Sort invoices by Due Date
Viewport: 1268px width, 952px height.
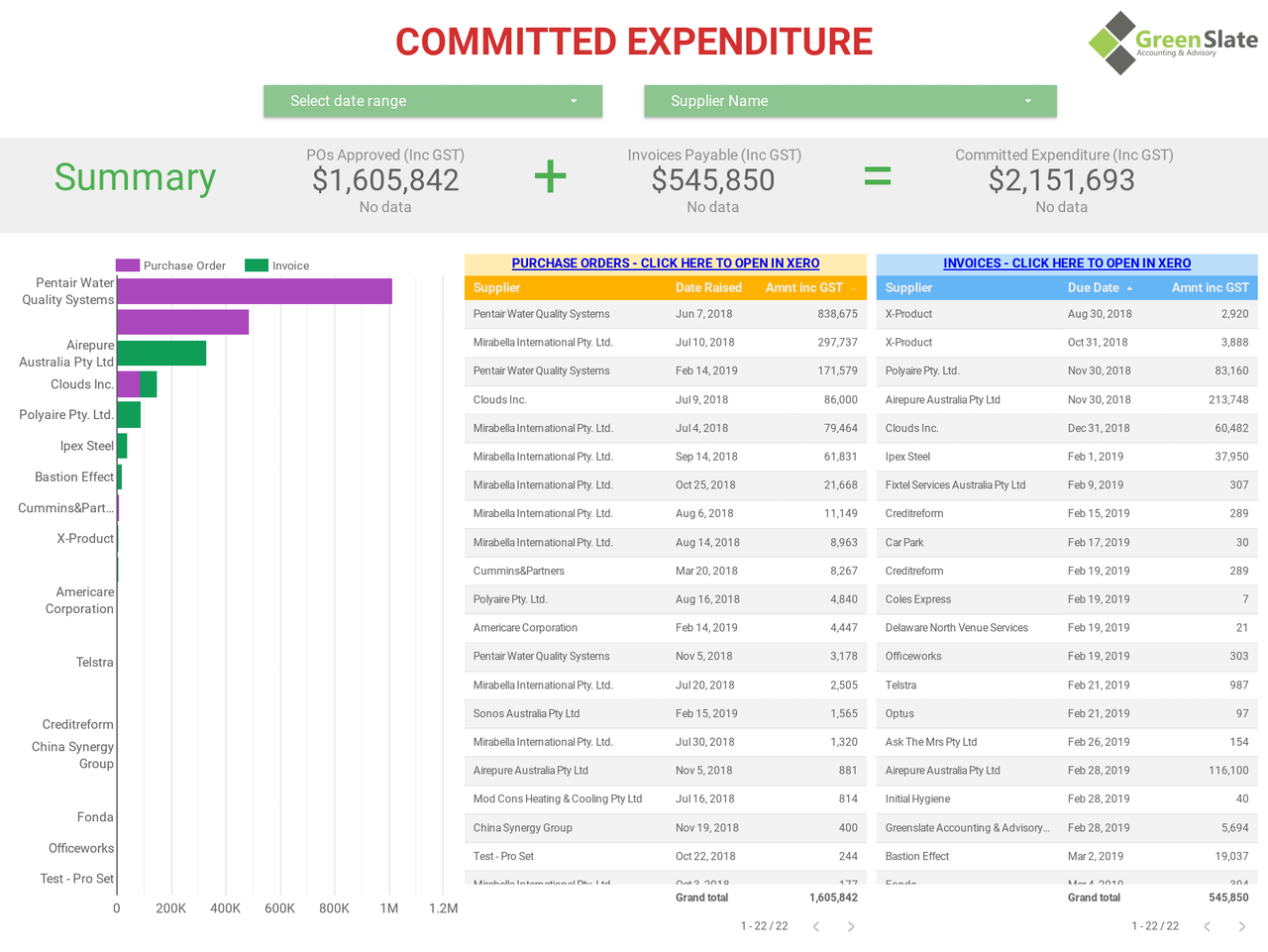pyautogui.click(x=1094, y=287)
